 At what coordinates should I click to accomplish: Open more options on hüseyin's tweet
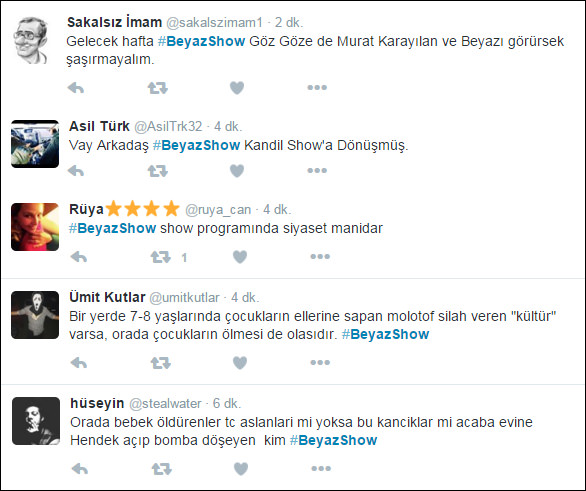click(x=321, y=469)
